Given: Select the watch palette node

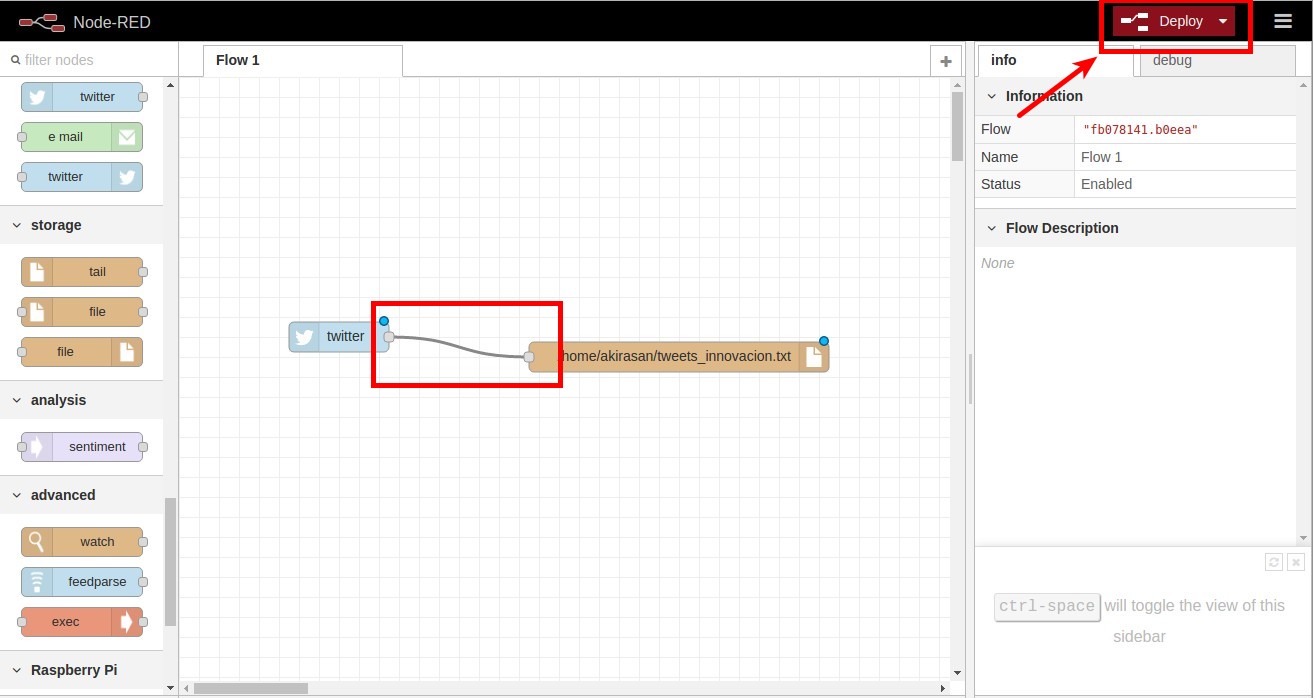Looking at the screenshot, I should pyautogui.click(x=82, y=542).
